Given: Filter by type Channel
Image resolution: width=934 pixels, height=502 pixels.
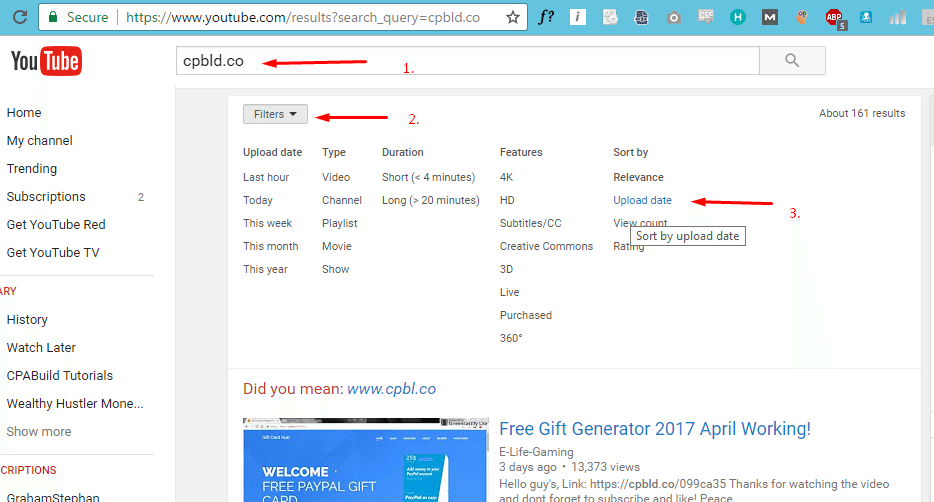Looking at the screenshot, I should [342, 200].
